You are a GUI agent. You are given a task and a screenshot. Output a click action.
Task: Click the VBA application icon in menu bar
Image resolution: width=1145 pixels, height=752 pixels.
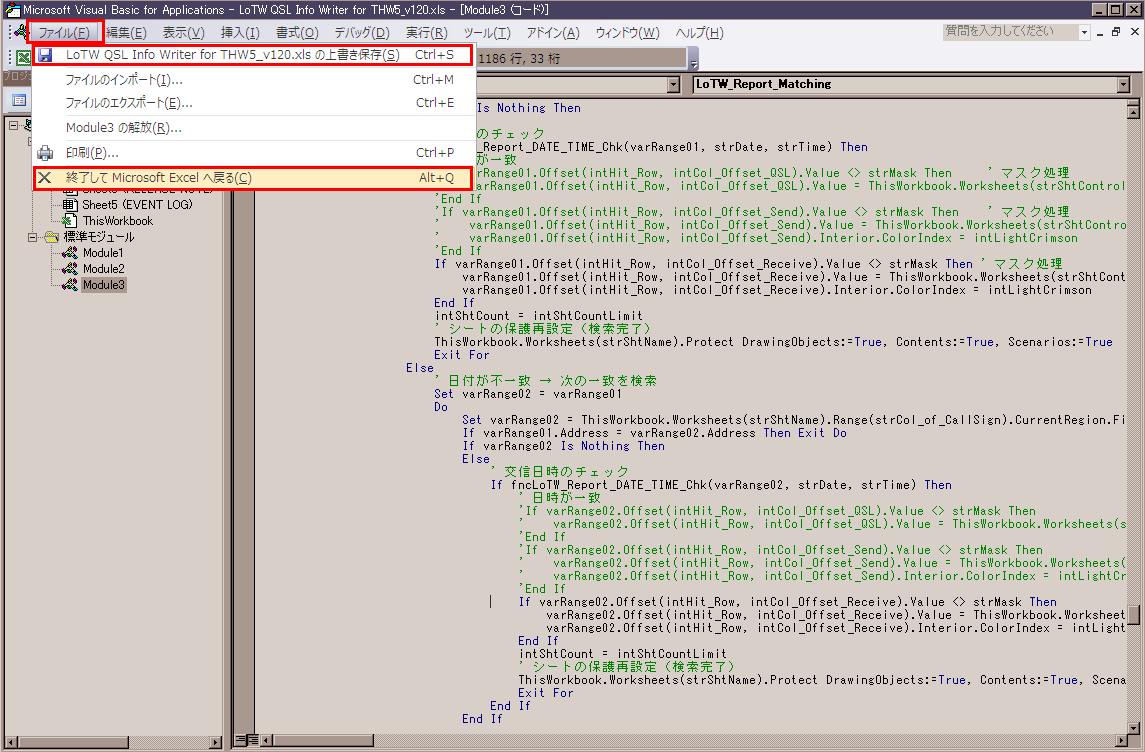tap(20, 32)
